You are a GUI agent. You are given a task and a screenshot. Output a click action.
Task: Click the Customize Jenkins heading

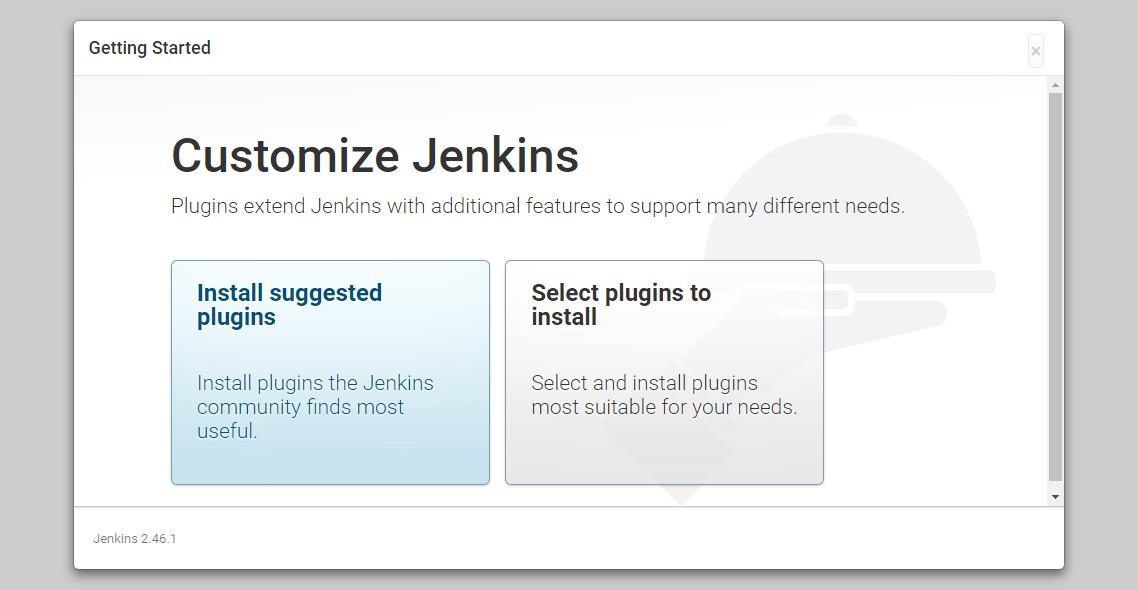pos(375,156)
